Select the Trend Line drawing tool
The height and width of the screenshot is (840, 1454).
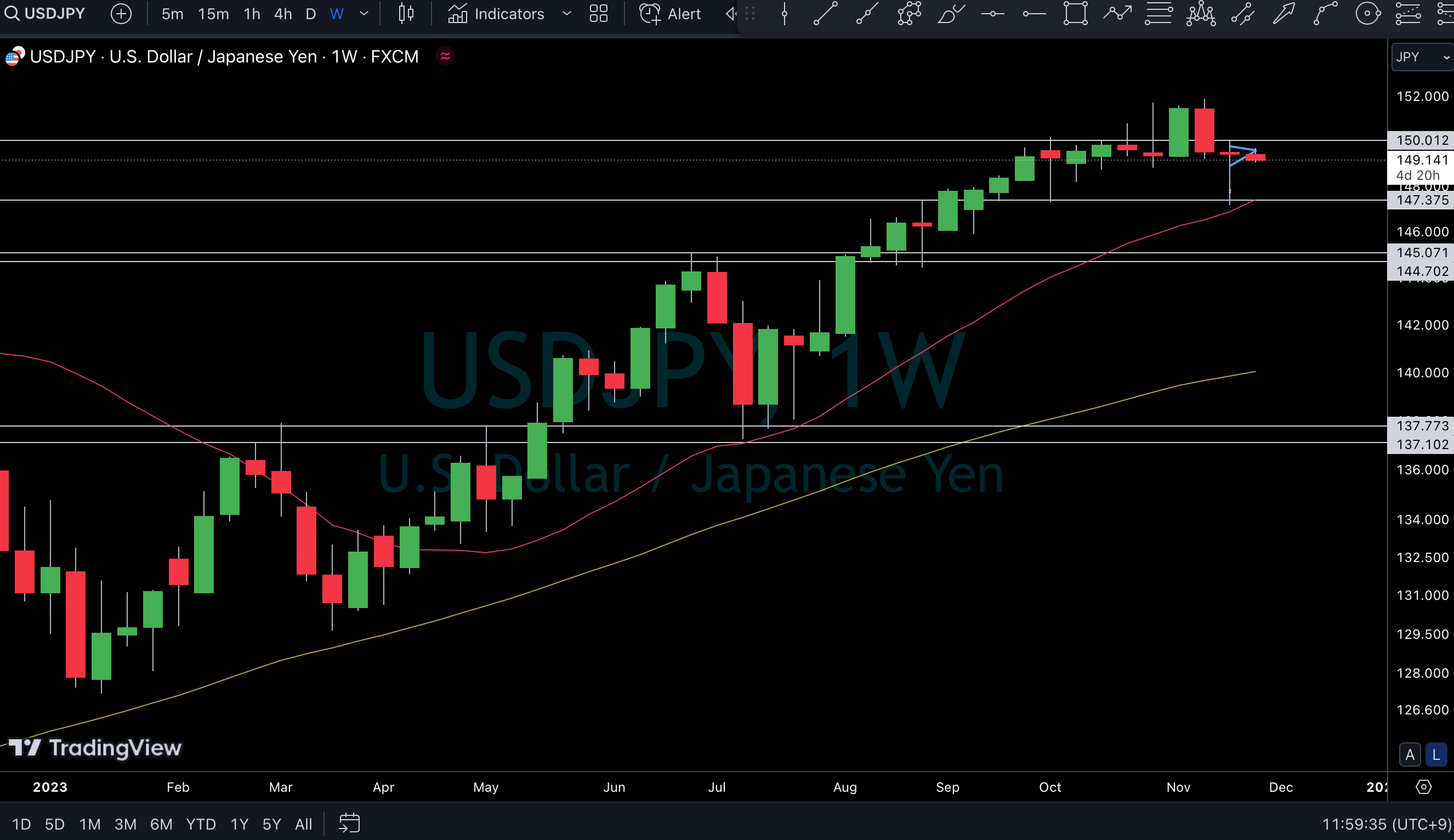click(x=825, y=13)
